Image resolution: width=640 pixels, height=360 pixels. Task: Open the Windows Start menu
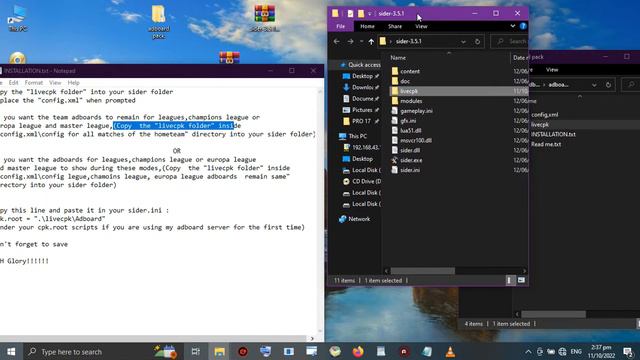[x=11, y=351]
